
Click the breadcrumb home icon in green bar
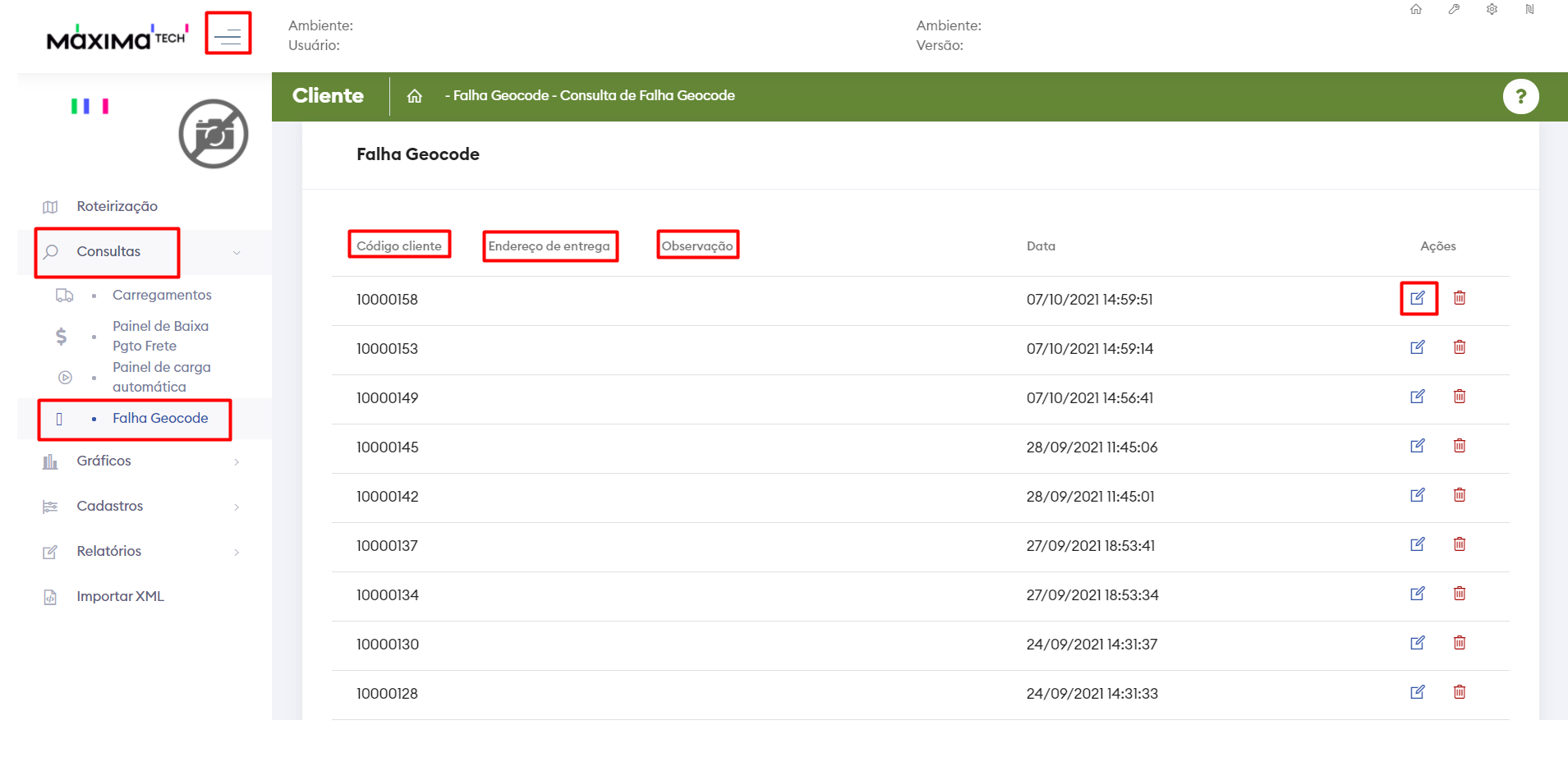(415, 96)
